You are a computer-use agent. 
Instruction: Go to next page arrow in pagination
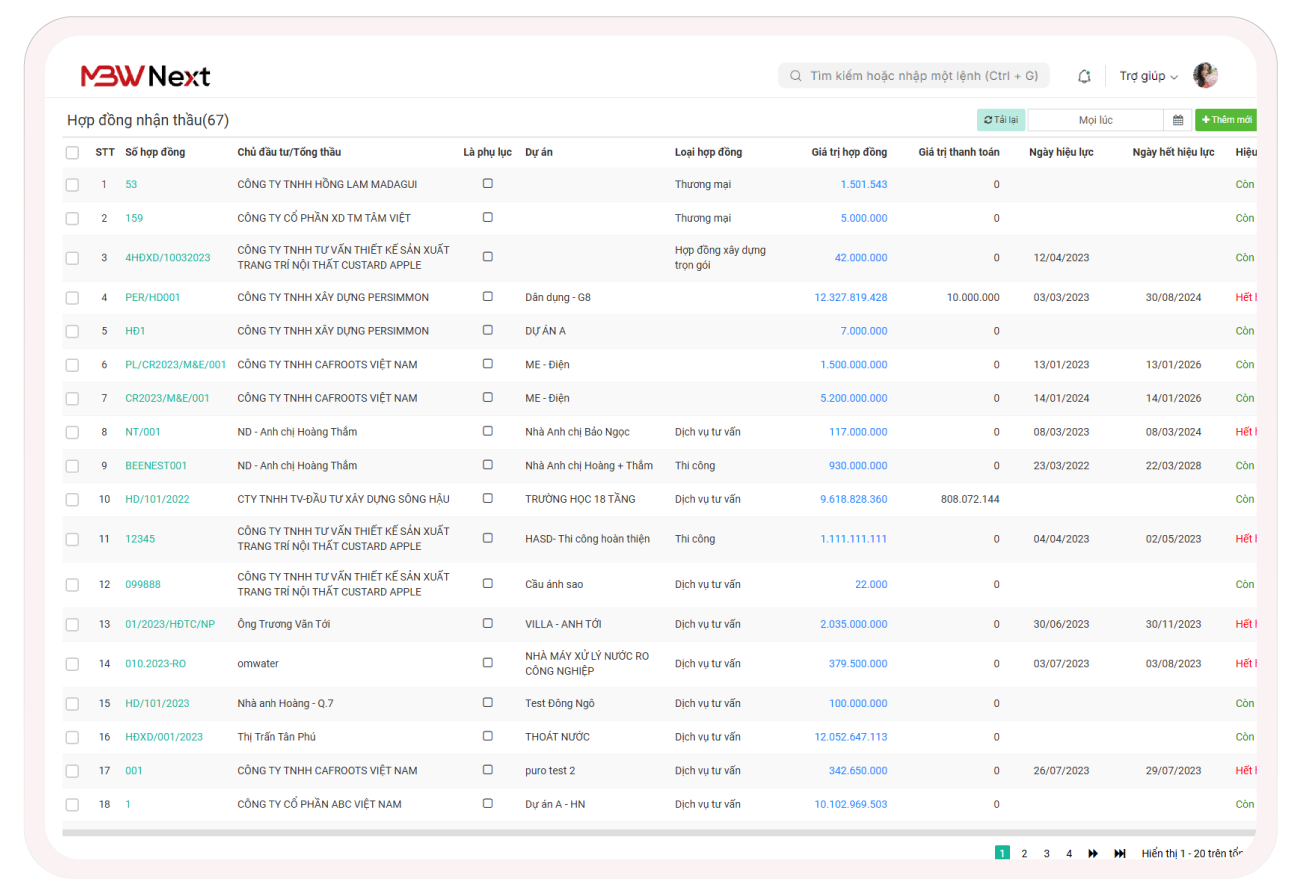tap(1093, 853)
